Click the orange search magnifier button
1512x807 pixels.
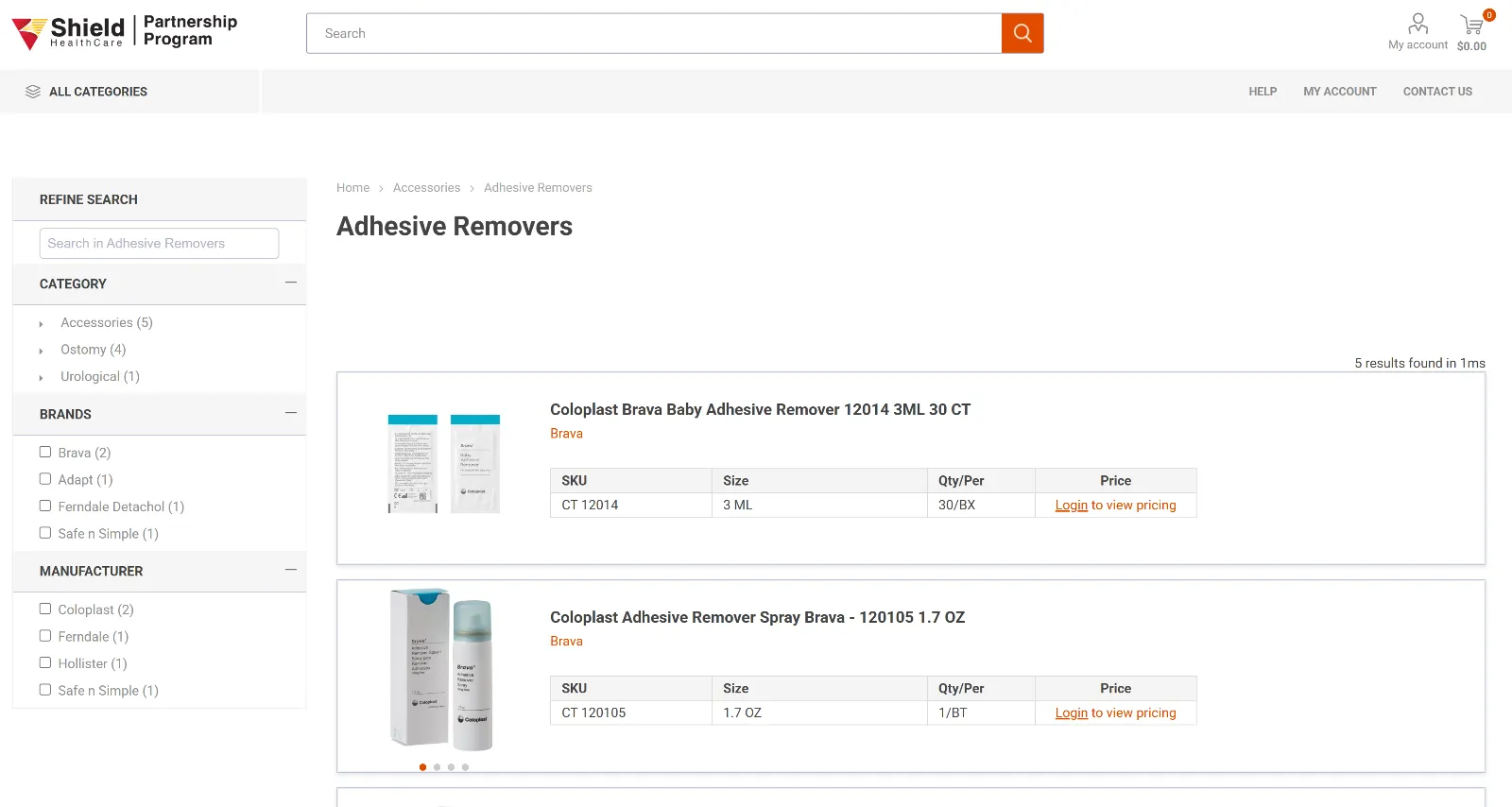tap(1022, 33)
